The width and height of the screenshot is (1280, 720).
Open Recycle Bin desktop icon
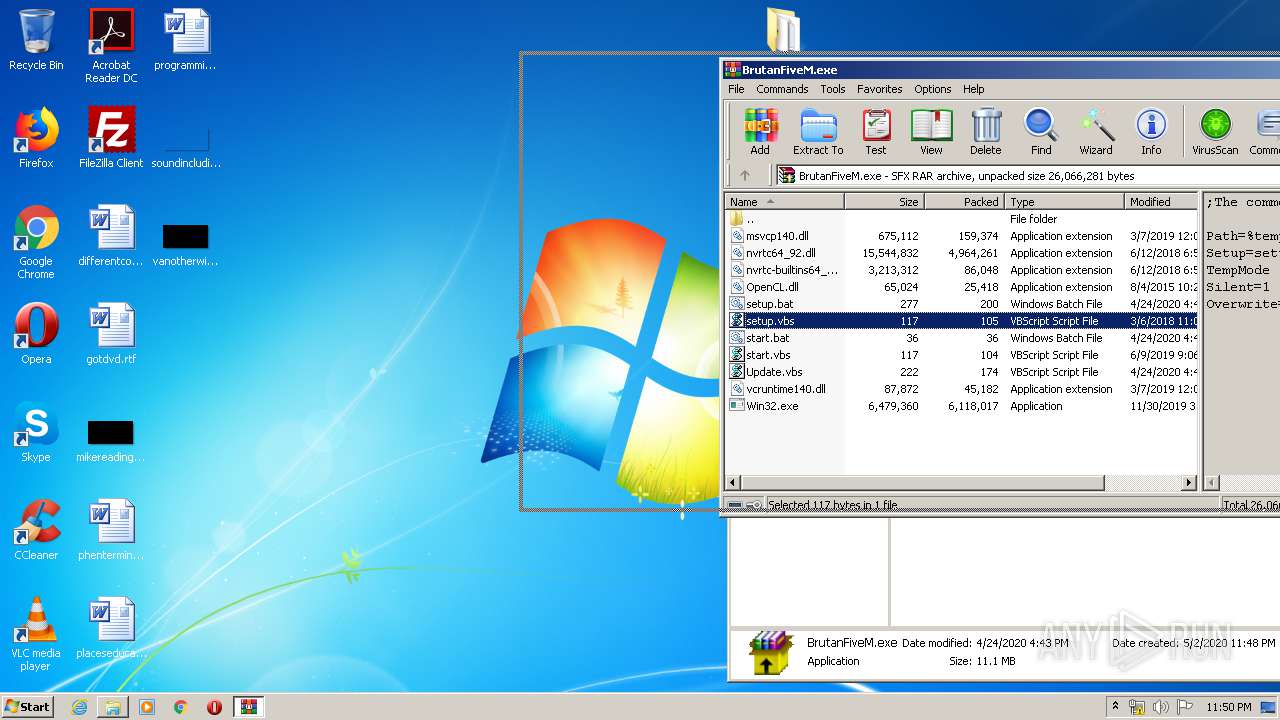tap(36, 40)
